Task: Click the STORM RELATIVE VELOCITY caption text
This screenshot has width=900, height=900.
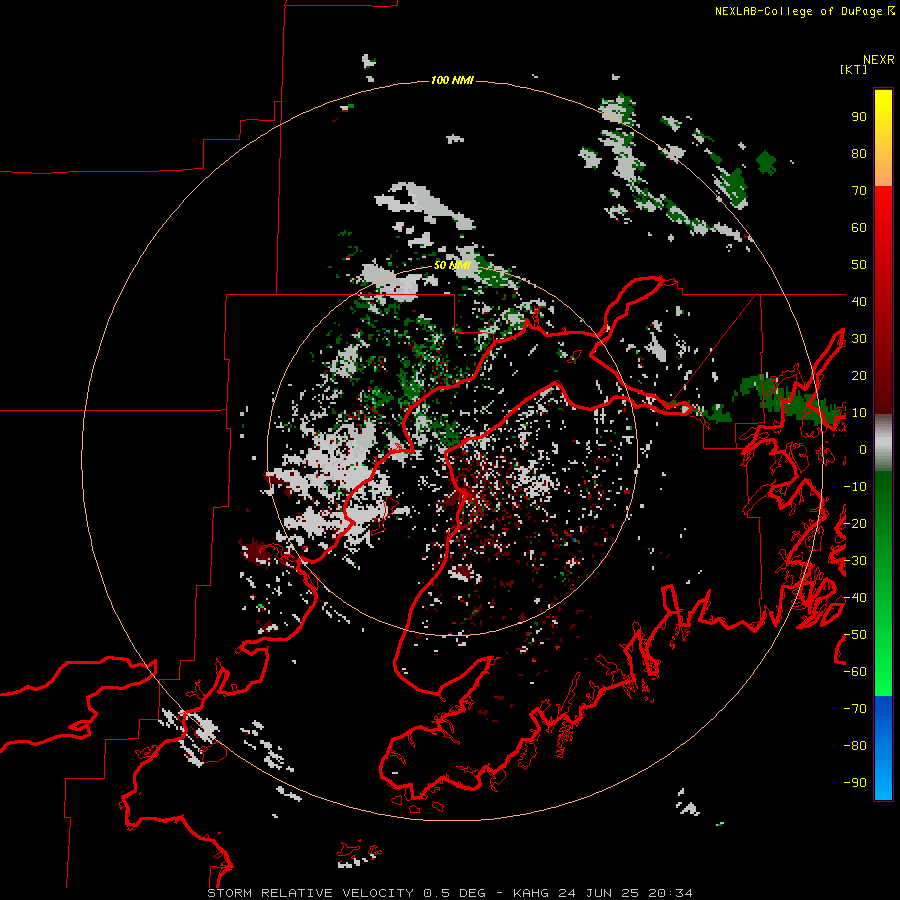Action: [310, 893]
